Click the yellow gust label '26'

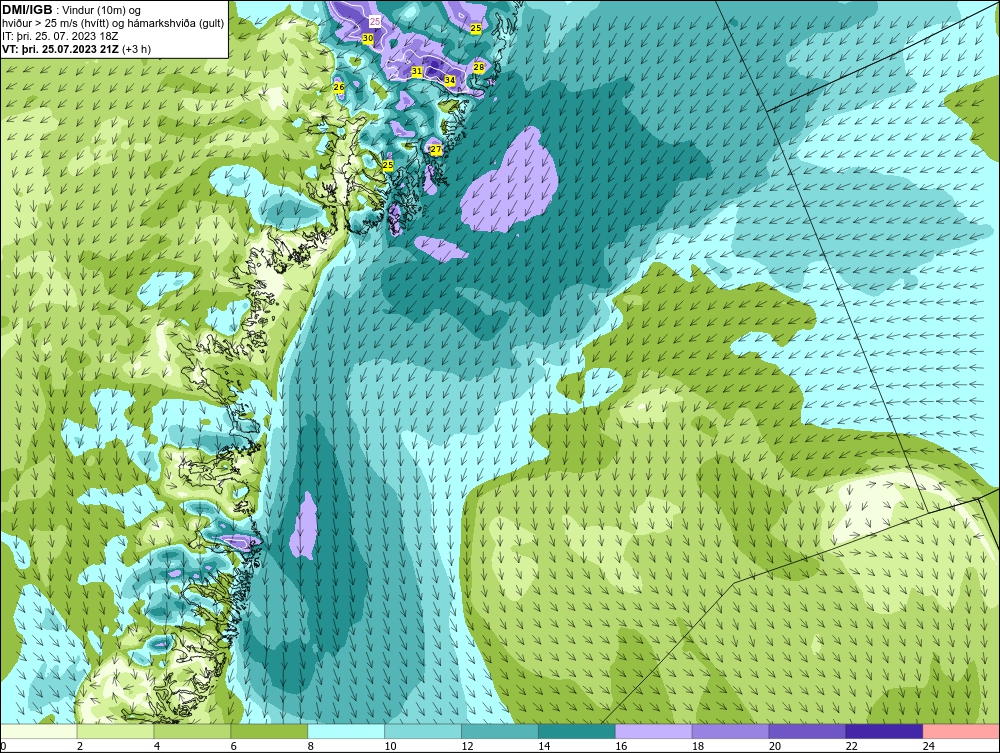click(x=339, y=87)
